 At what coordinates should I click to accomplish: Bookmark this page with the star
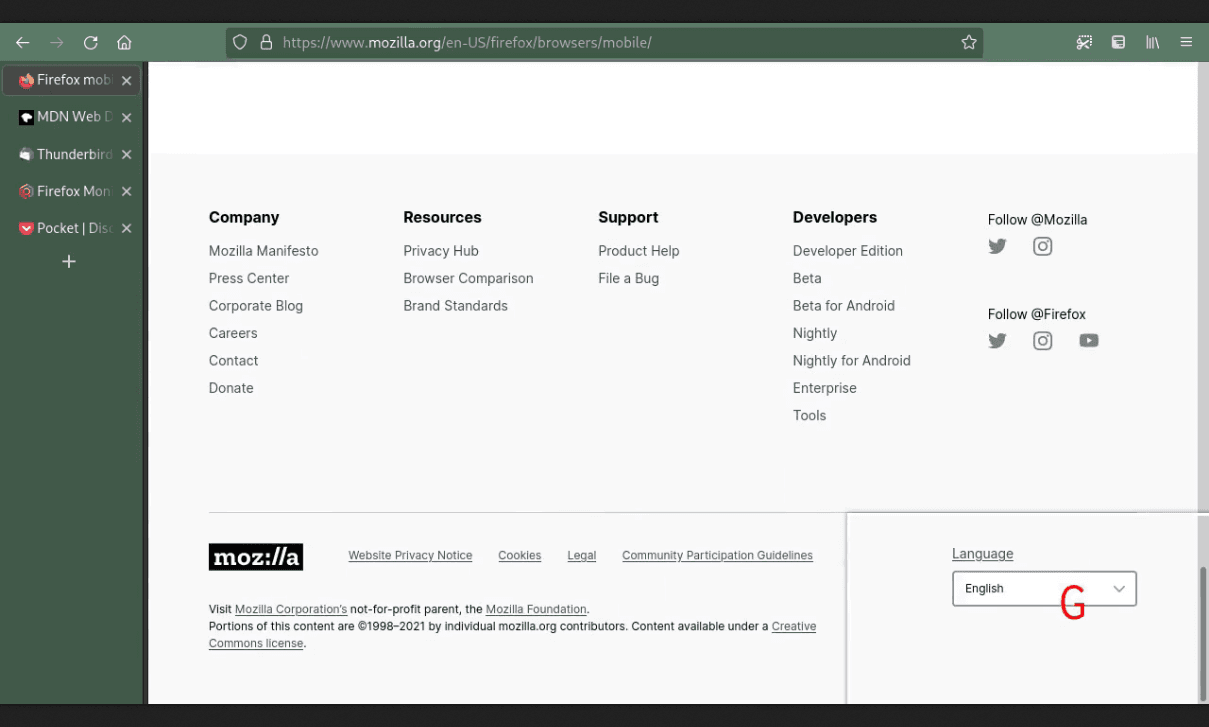click(x=968, y=43)
